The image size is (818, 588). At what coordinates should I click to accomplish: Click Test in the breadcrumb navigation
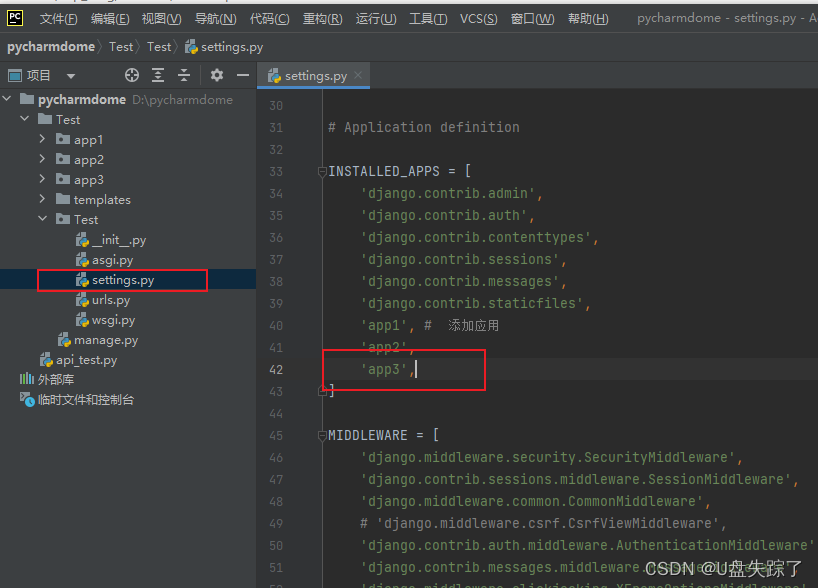click(159, 46)
